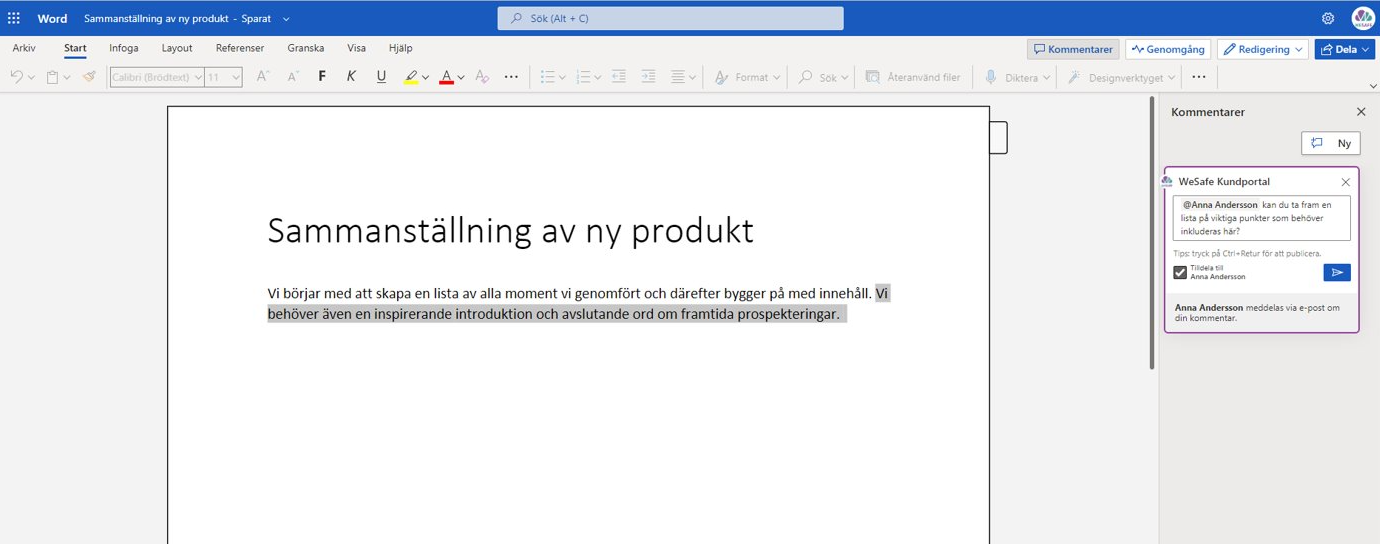The height and width of the screenshot is (544, 1380).
Task: Click the clear formatting eraser icon
Action: [482, 77]
